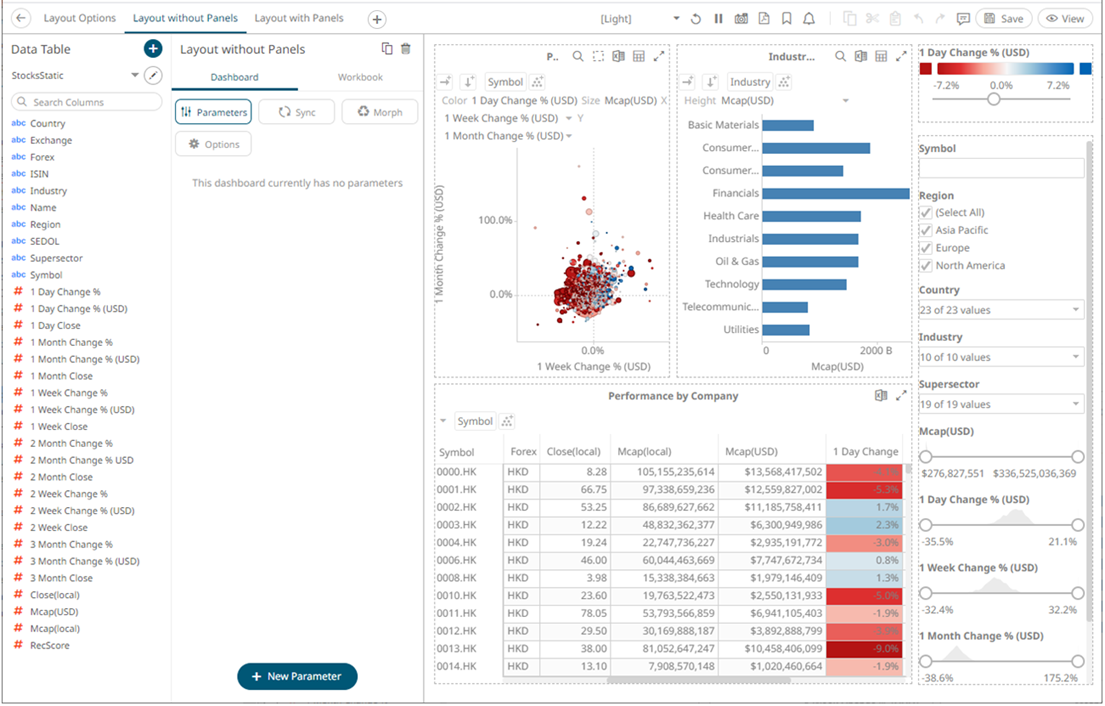Switch to the Workbook tab
This screenshot has width=1105, height=706.
[360, 77]
